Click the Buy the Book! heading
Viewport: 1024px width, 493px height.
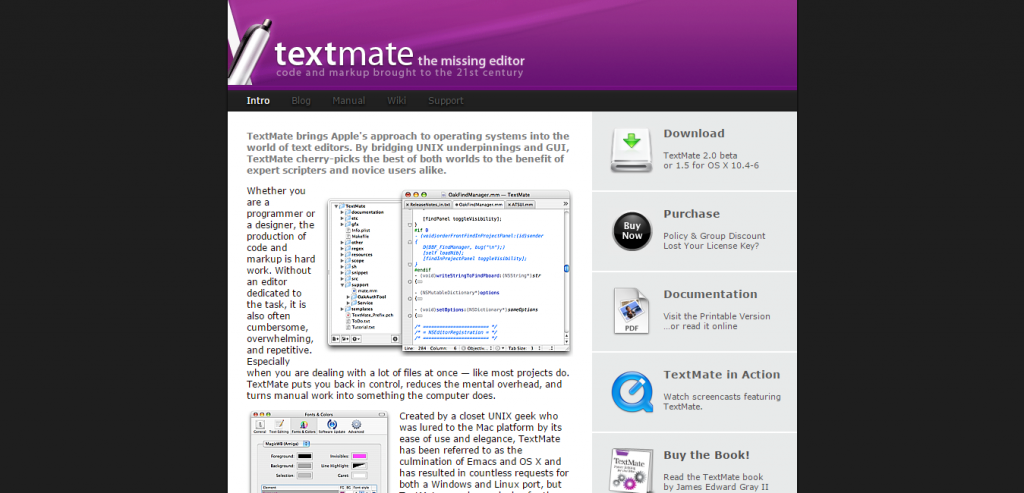(x=707, y=455)
